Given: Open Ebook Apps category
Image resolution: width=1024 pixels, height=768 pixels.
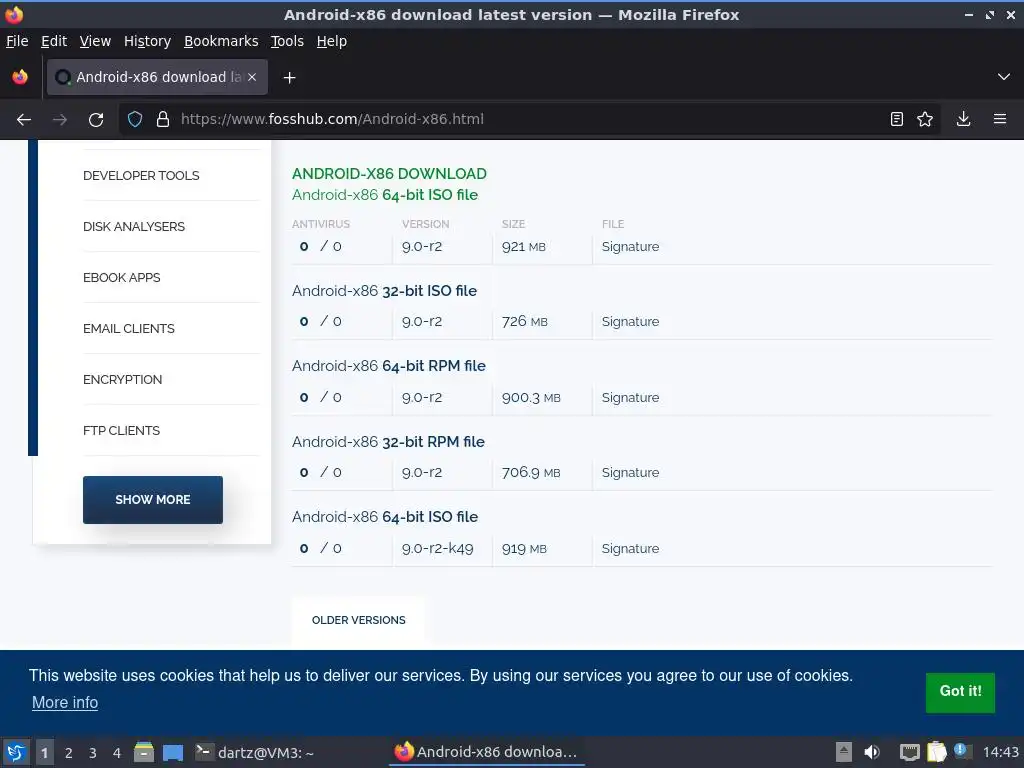Looking at the screenshot, I should 121,278.
